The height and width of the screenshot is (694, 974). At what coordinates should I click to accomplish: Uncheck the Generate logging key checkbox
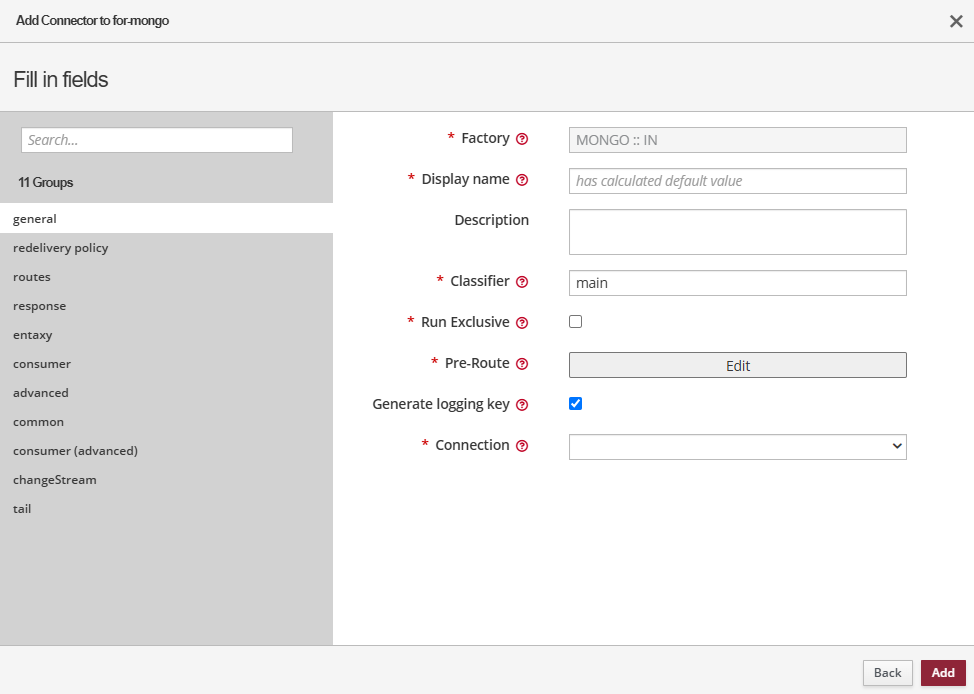pos(575,404)
